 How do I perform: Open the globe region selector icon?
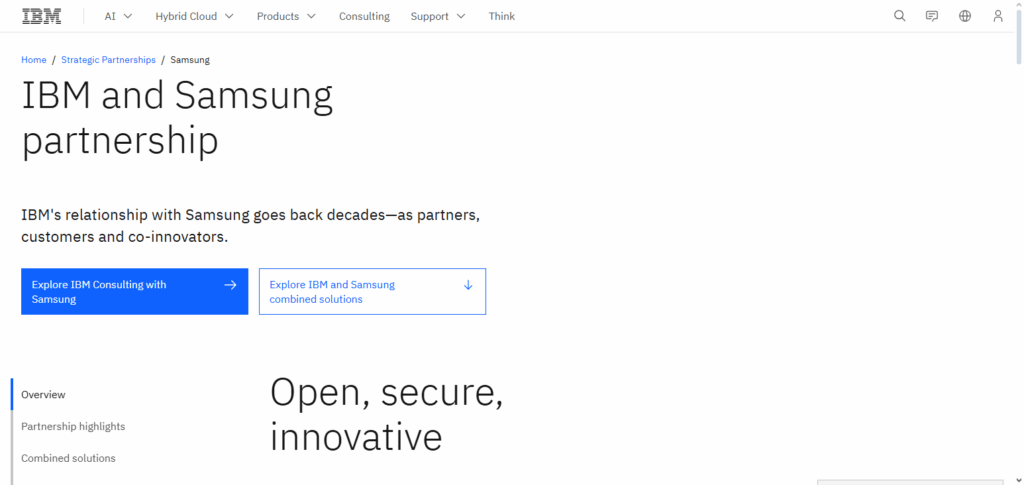tap(965, 16)
